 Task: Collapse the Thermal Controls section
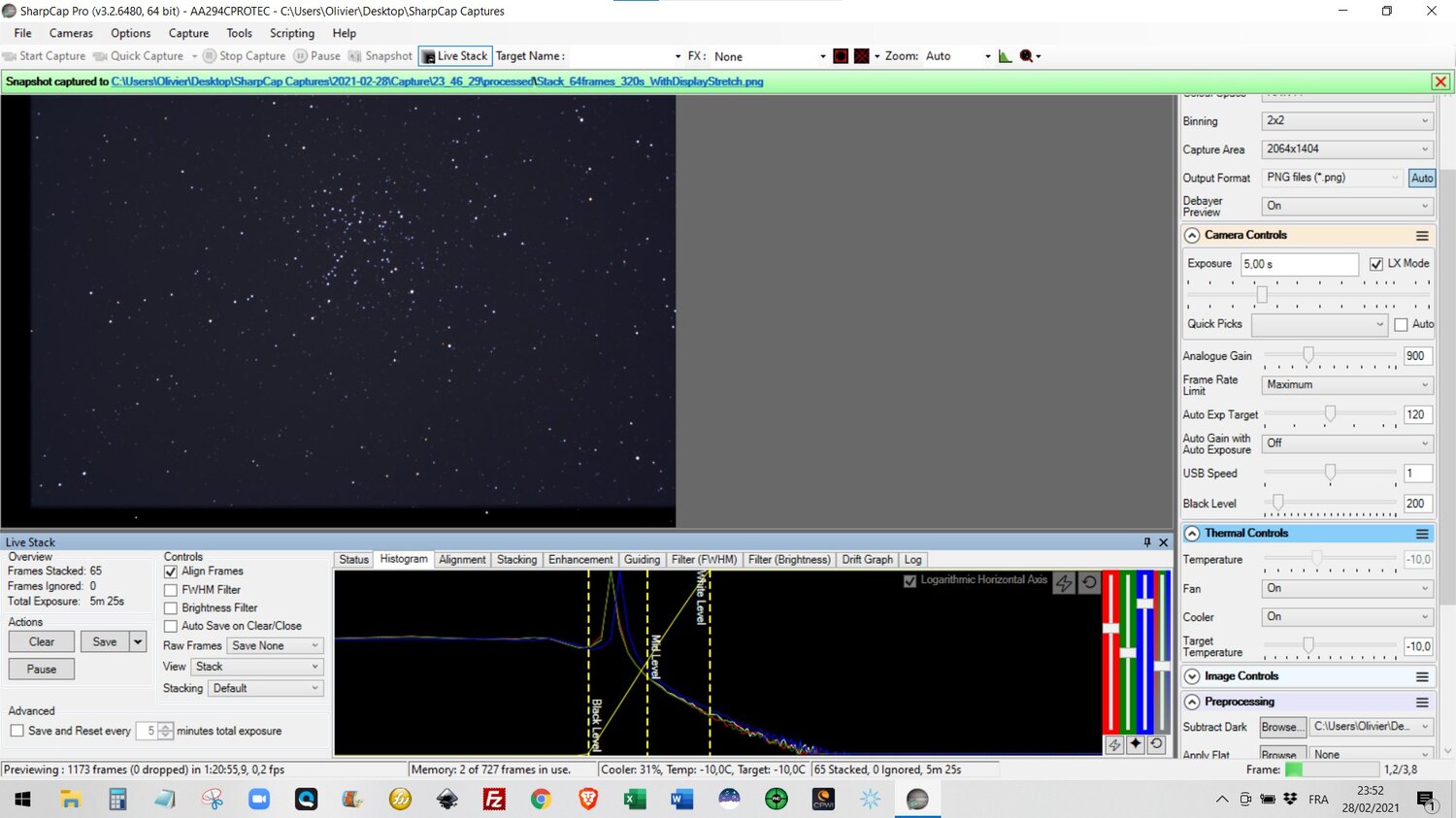pos(1192,534)
